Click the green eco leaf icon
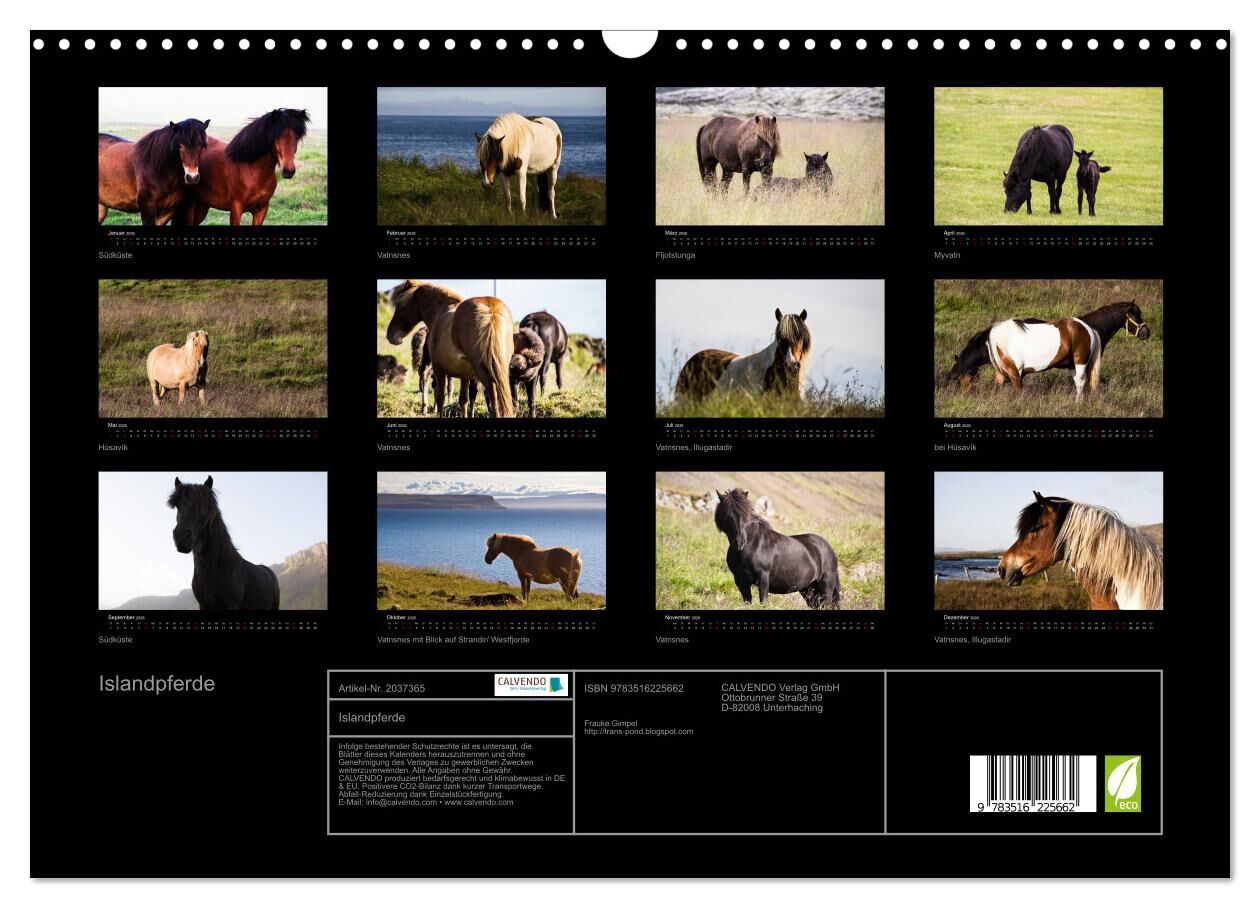This screenshot has width=1260, height=908. point(1122,783)
